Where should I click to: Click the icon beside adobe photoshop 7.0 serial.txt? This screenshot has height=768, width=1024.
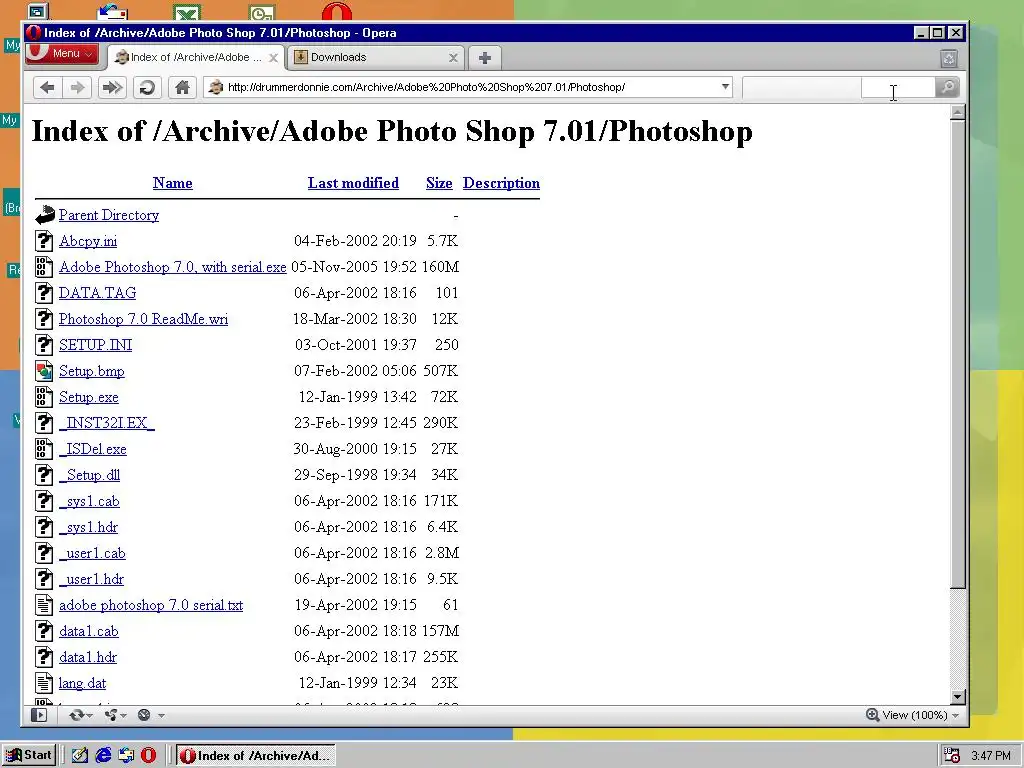click(x=44, y=605)
